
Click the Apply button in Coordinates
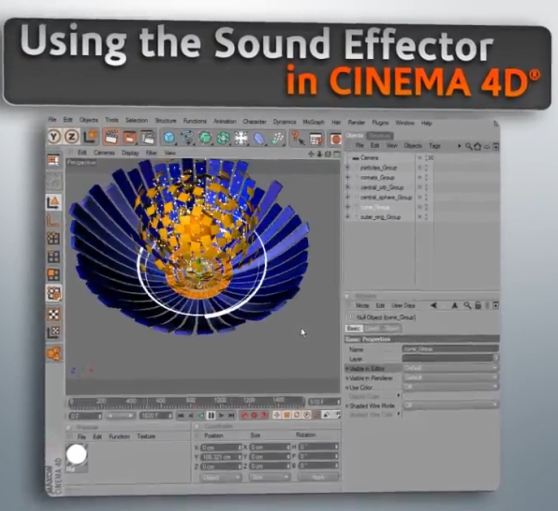tap(318, 477)
